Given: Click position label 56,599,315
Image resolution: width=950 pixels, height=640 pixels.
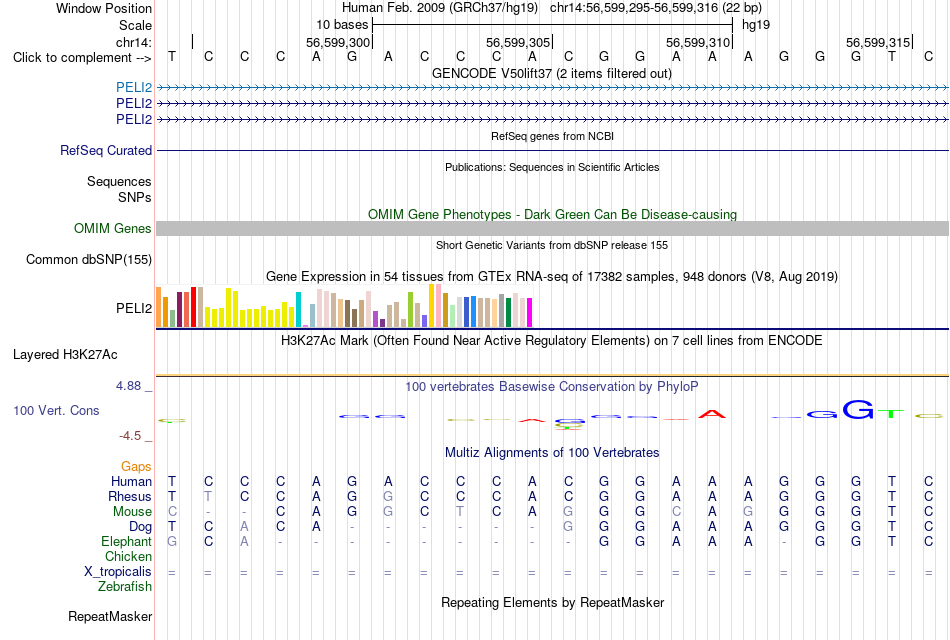Looking at the screenshot, I should [878, 42].
